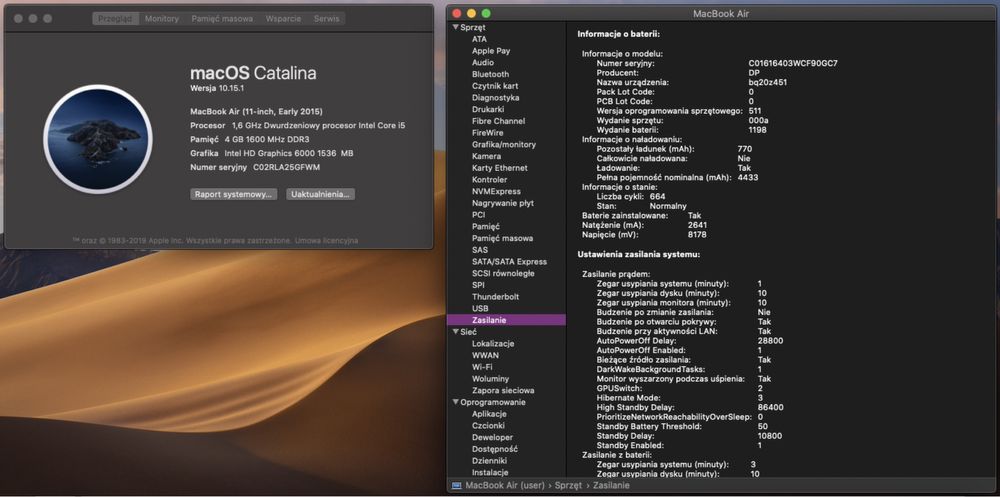Click Zasilanie in the bottom path bar
This screenshot has height=497, width=1000.
(611, 486)
